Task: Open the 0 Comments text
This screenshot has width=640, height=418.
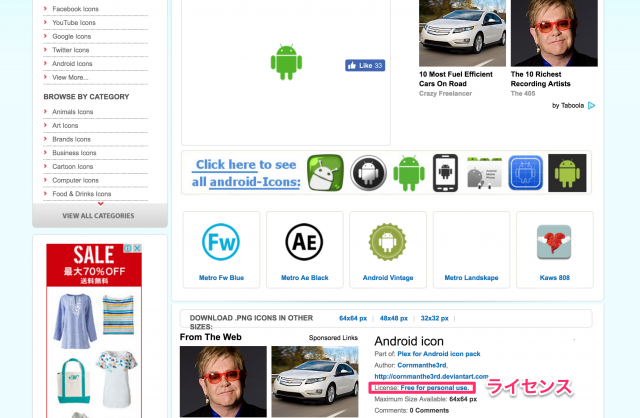Action: pos(429,411)
